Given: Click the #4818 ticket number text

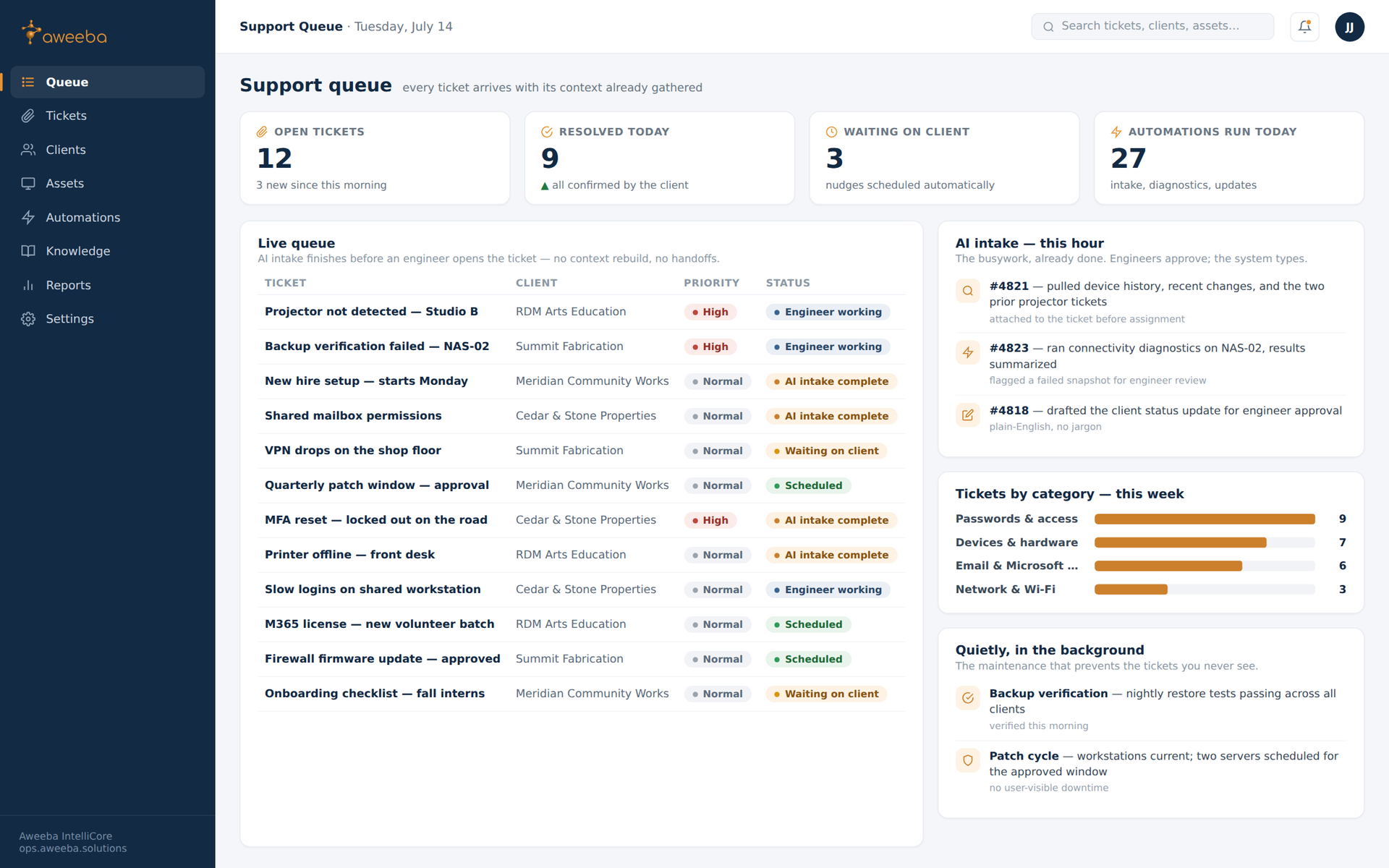Looking at the screenshot, I should click(1008, 411).
